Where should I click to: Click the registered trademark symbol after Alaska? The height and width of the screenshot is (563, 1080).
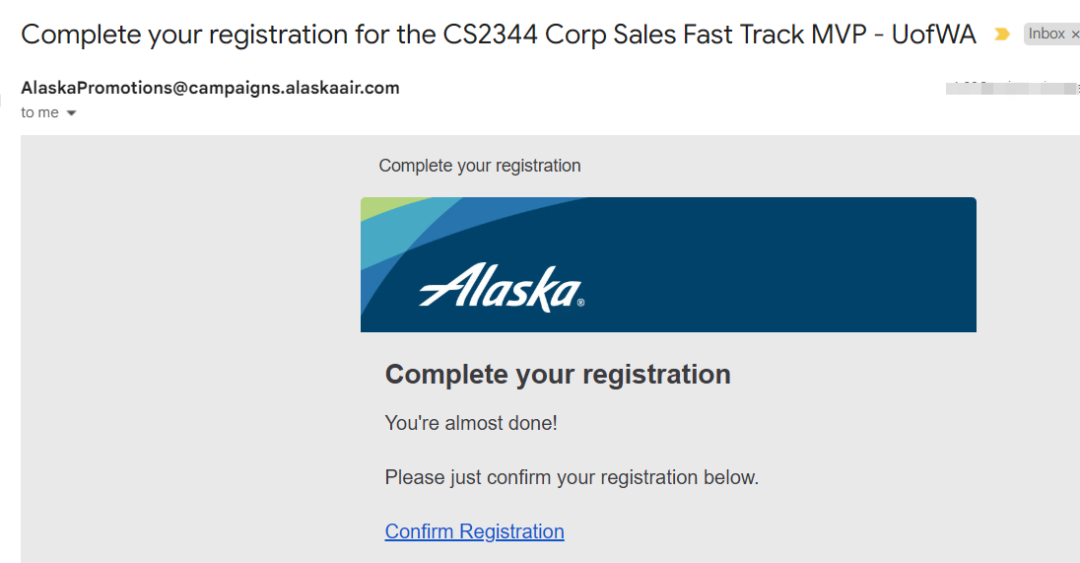pyautogui.click(x=581, y=302)
